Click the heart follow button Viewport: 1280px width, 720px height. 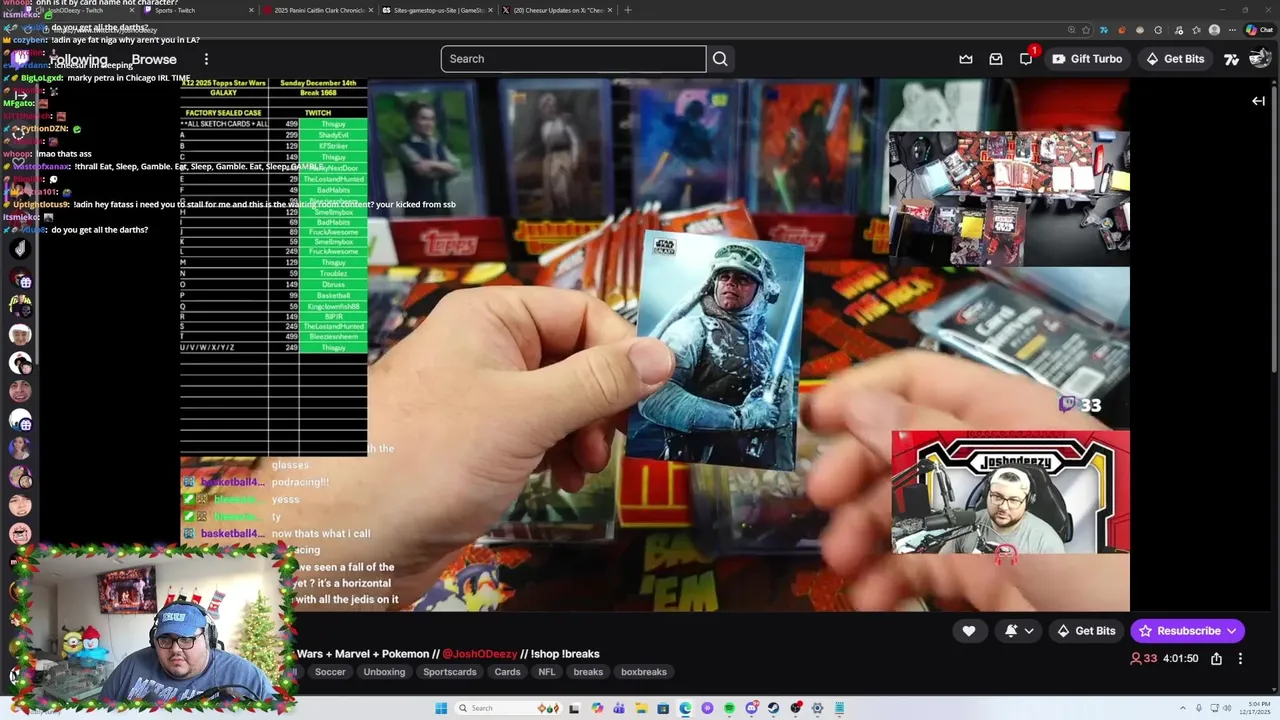[969, 631]
